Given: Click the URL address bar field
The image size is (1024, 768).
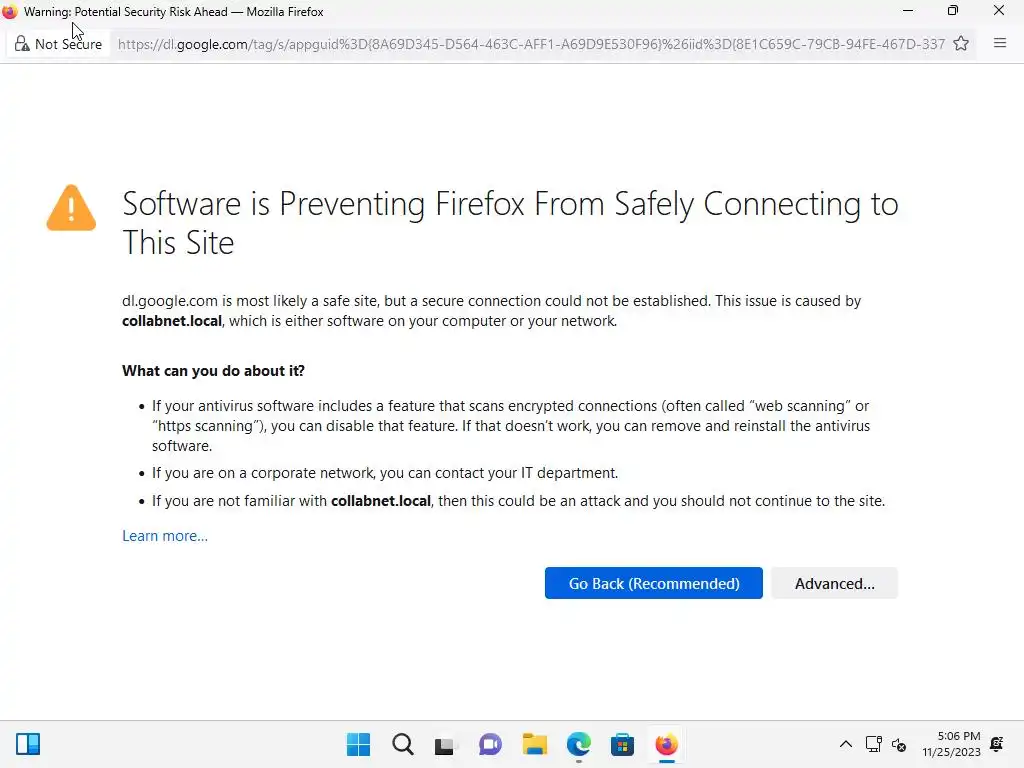Looking at the screenshot, I should pos(530,44).
